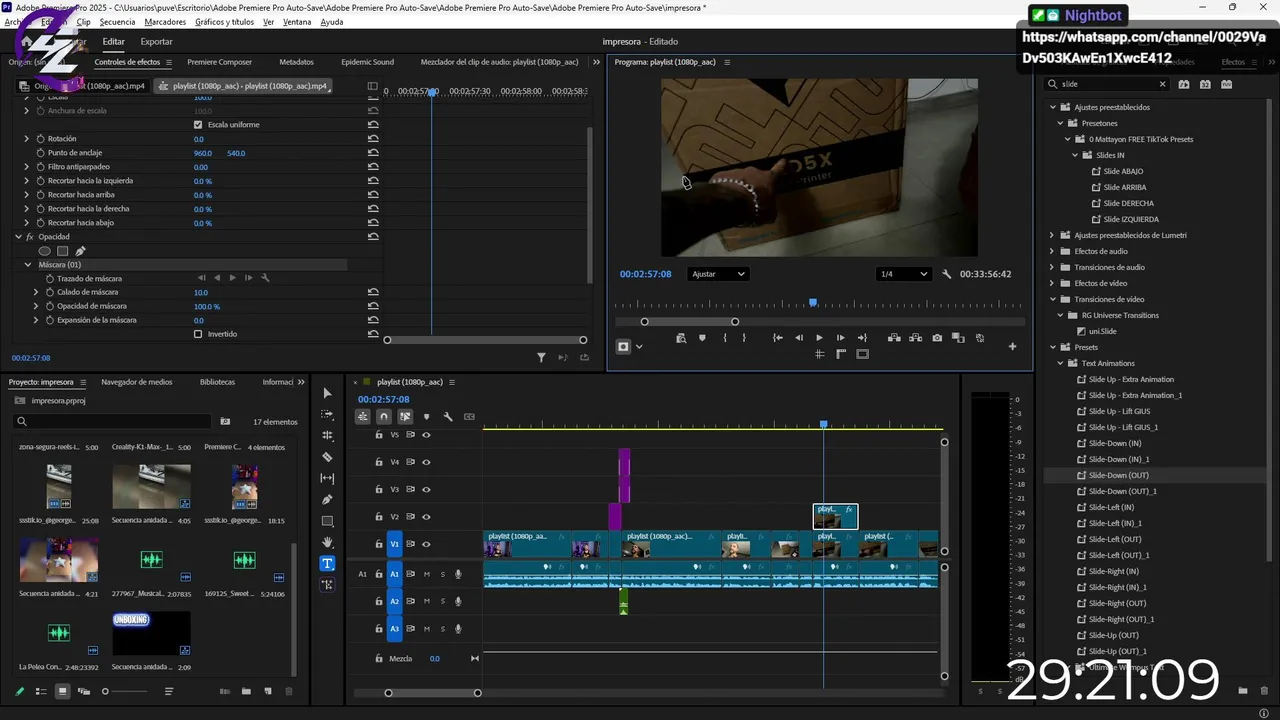
Task: Expand Efectos de vídeo folder
Action: click(x=1052, y=283)
